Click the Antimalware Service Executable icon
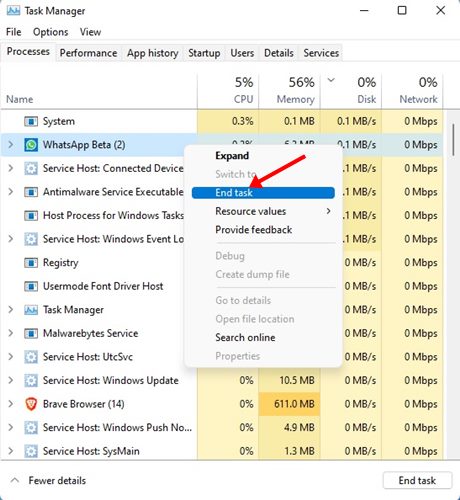Viewport: 460px width, 500px height. pyautogui.click(x=31, y=192)
